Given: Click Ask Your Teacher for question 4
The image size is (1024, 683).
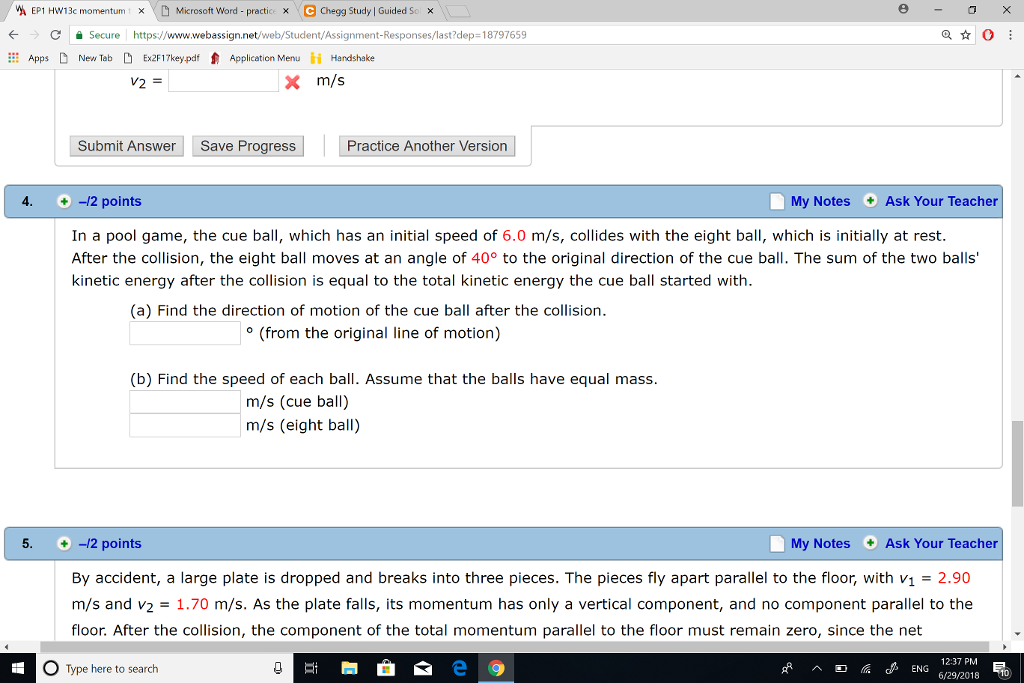Looking at the screenshot, I should pos(941,202).
